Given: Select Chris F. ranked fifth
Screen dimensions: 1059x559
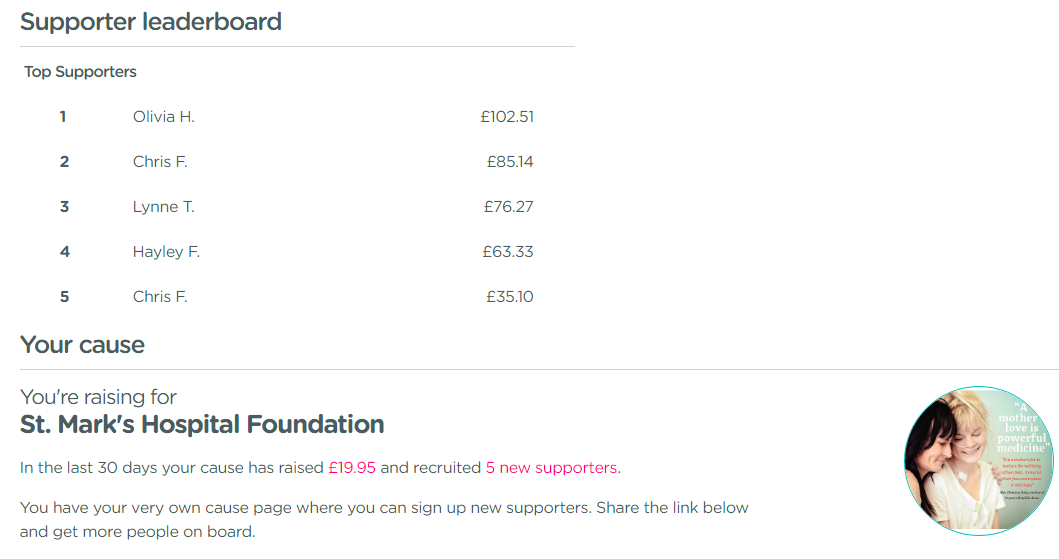Looking at the screenshot, I should point(160,297).
